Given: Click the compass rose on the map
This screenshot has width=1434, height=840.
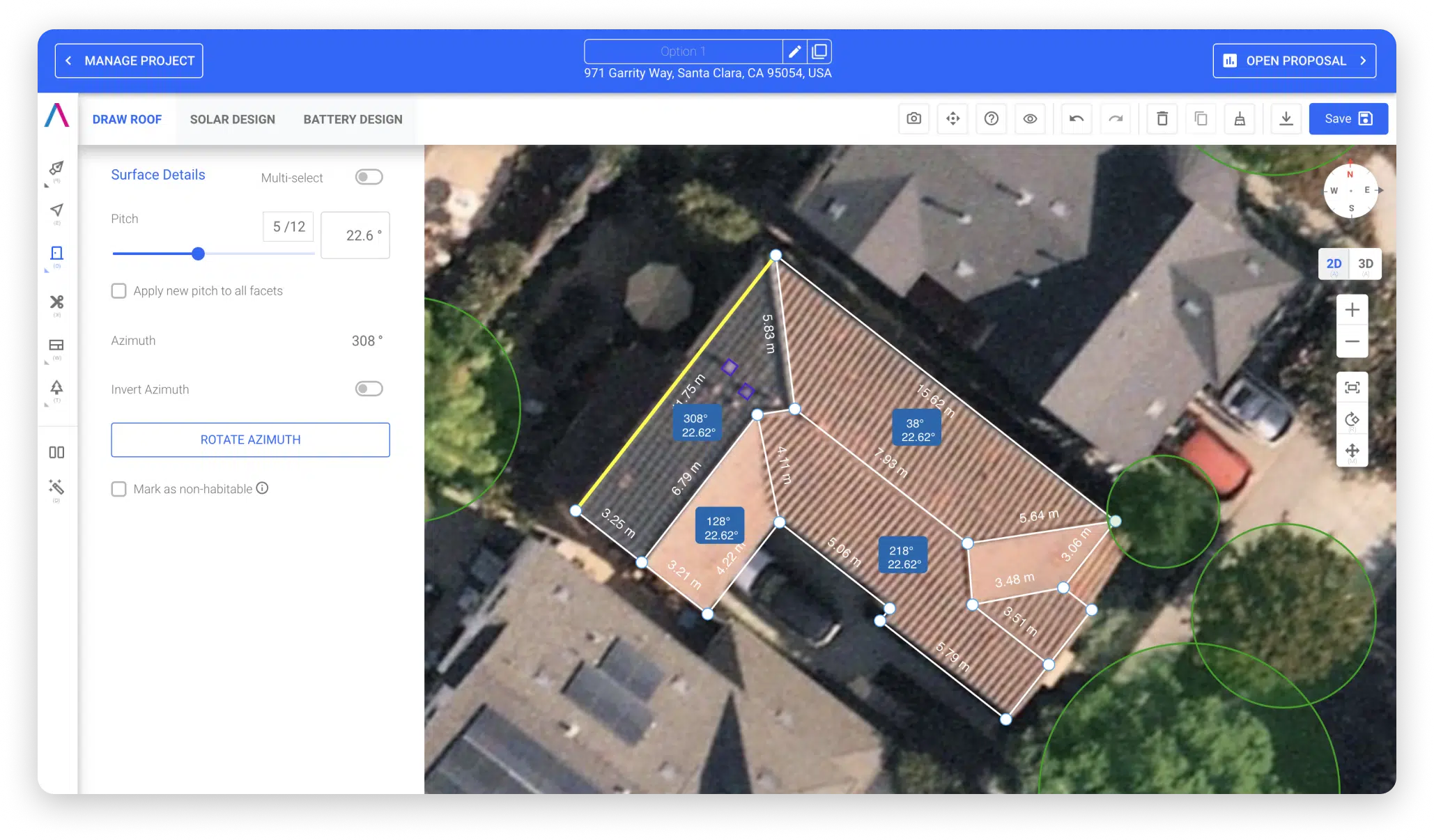Looking at the screenshot, I should (x=1351, y=190).
